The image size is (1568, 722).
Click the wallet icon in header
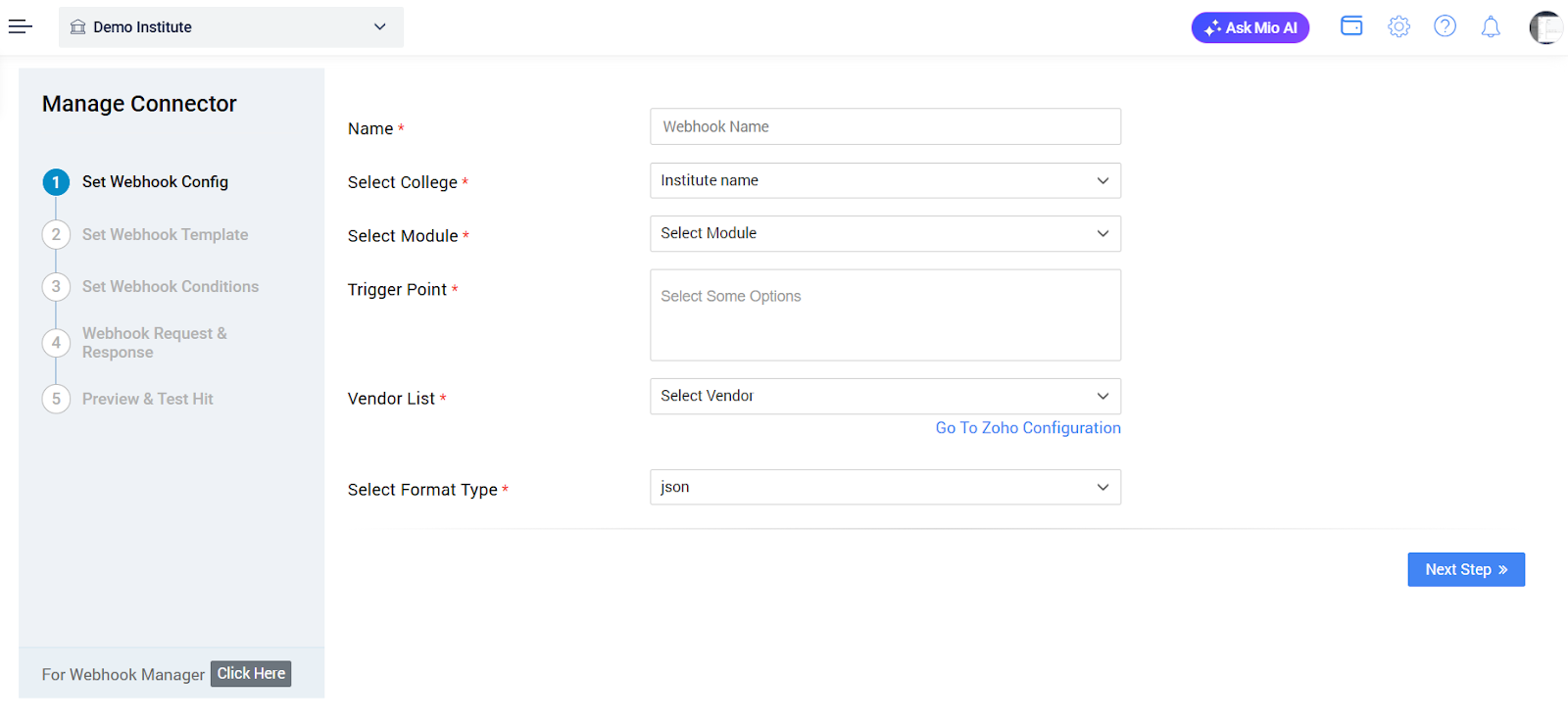pos(1351,26)
